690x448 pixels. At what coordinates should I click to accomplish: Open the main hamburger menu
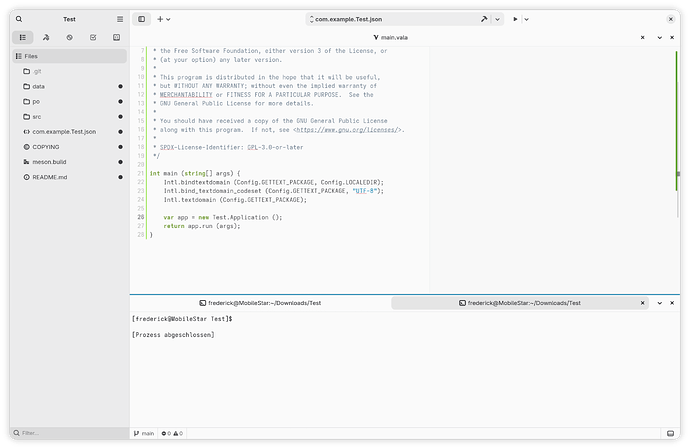coord(120,19)
